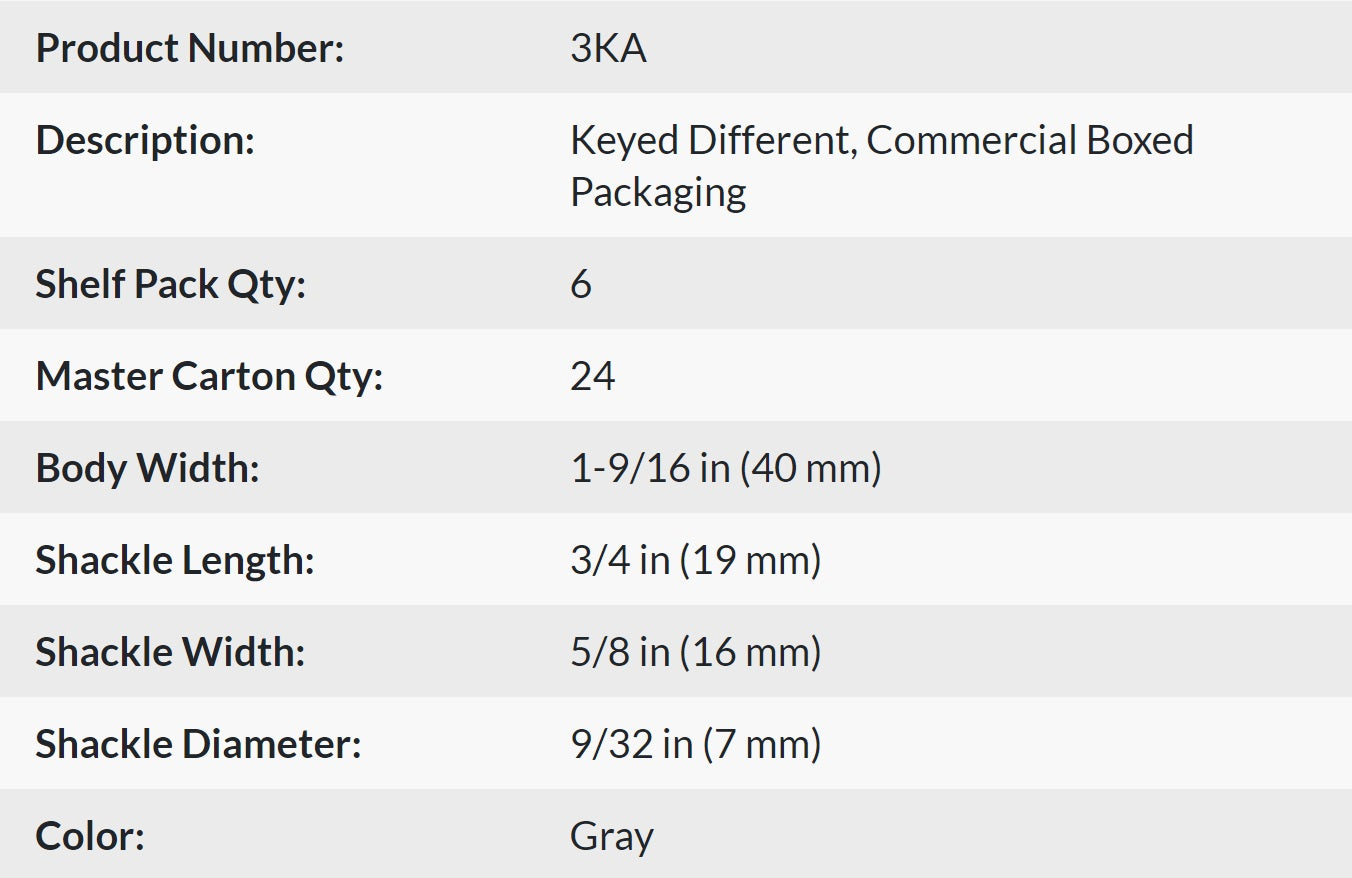
Task: Select the shelf pack quantity value 6
Action: coord(581,284)
